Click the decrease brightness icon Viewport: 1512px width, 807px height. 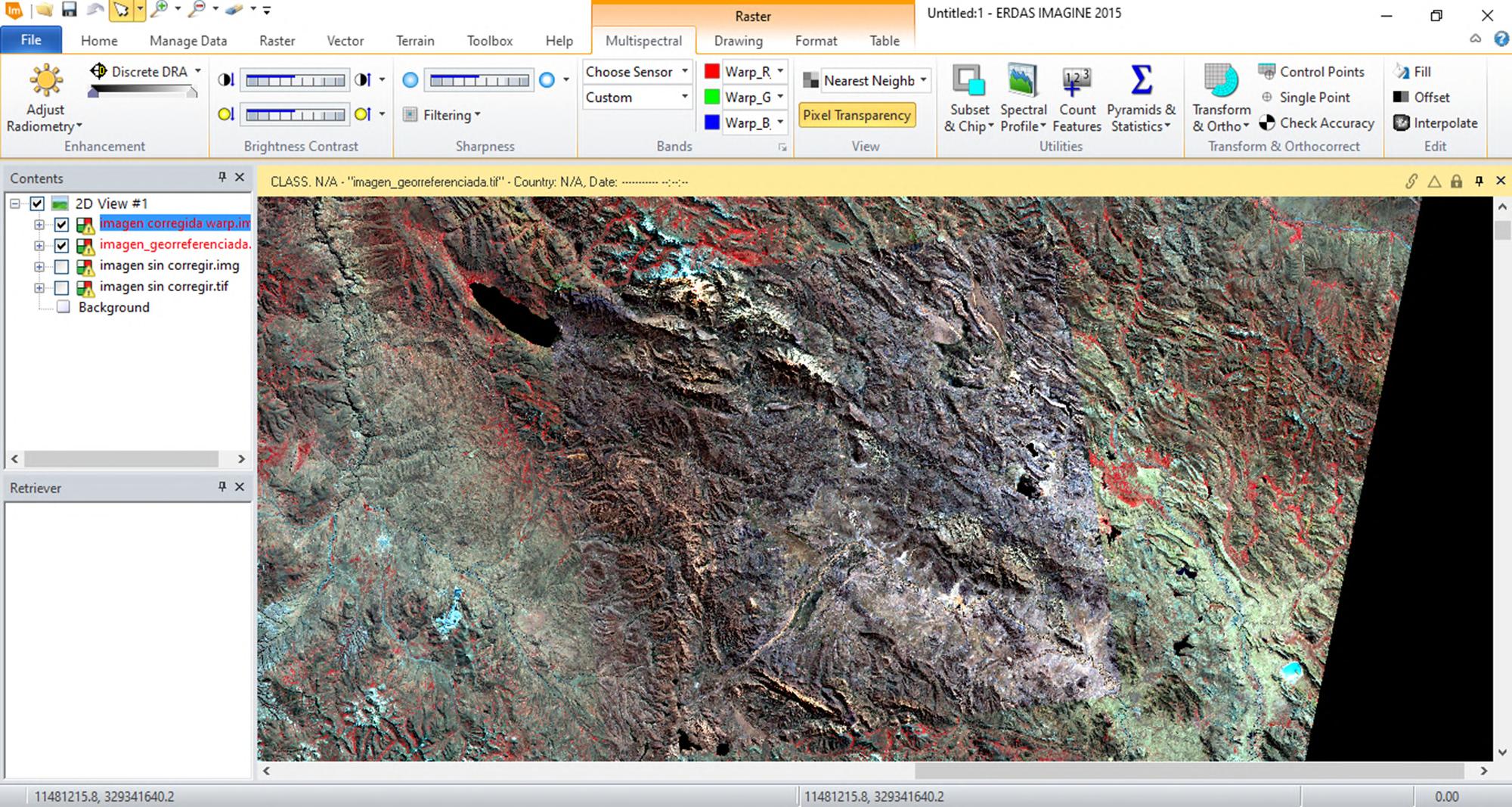[x=226, y=114]
